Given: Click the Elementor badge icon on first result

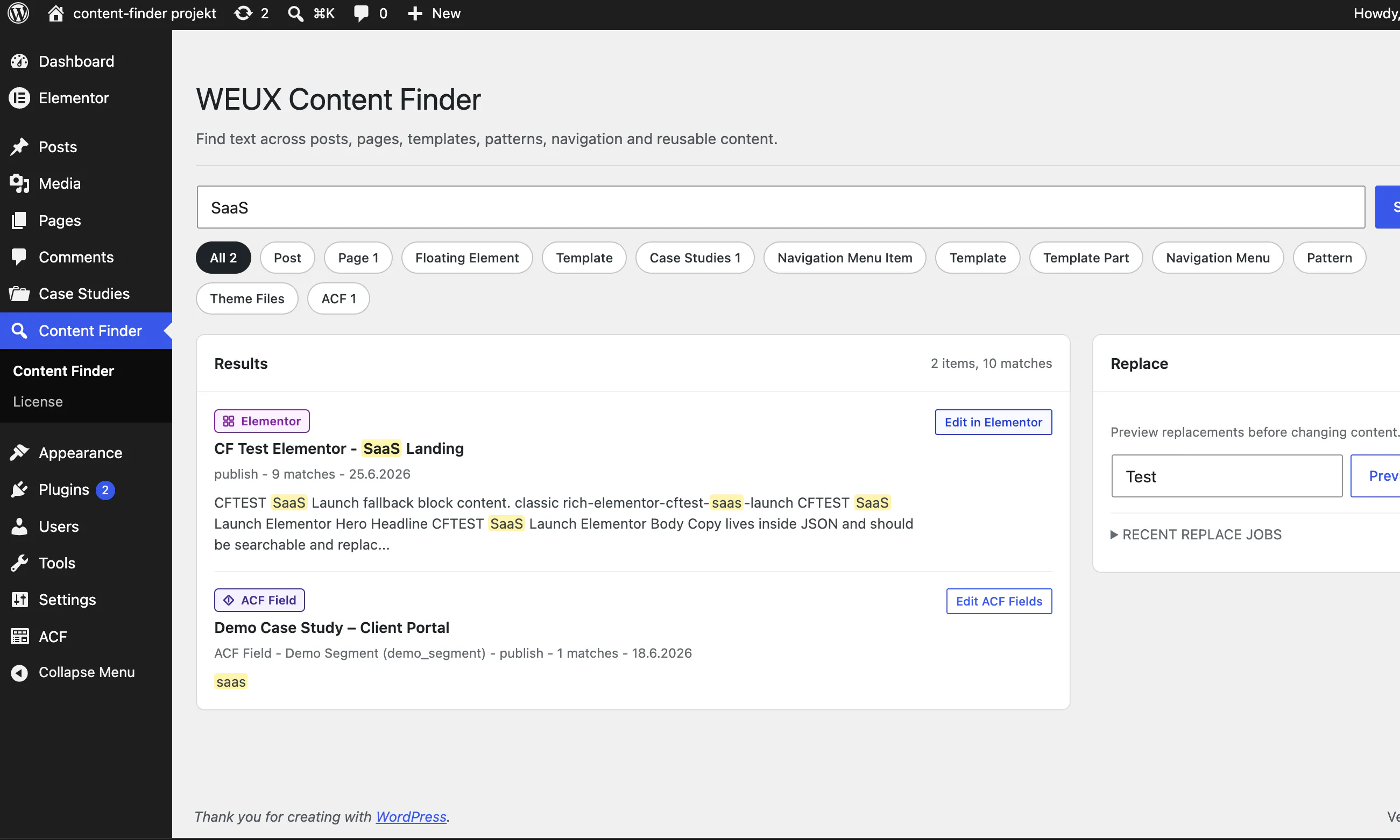Looking at the screenshot, I should pos(228,421).
